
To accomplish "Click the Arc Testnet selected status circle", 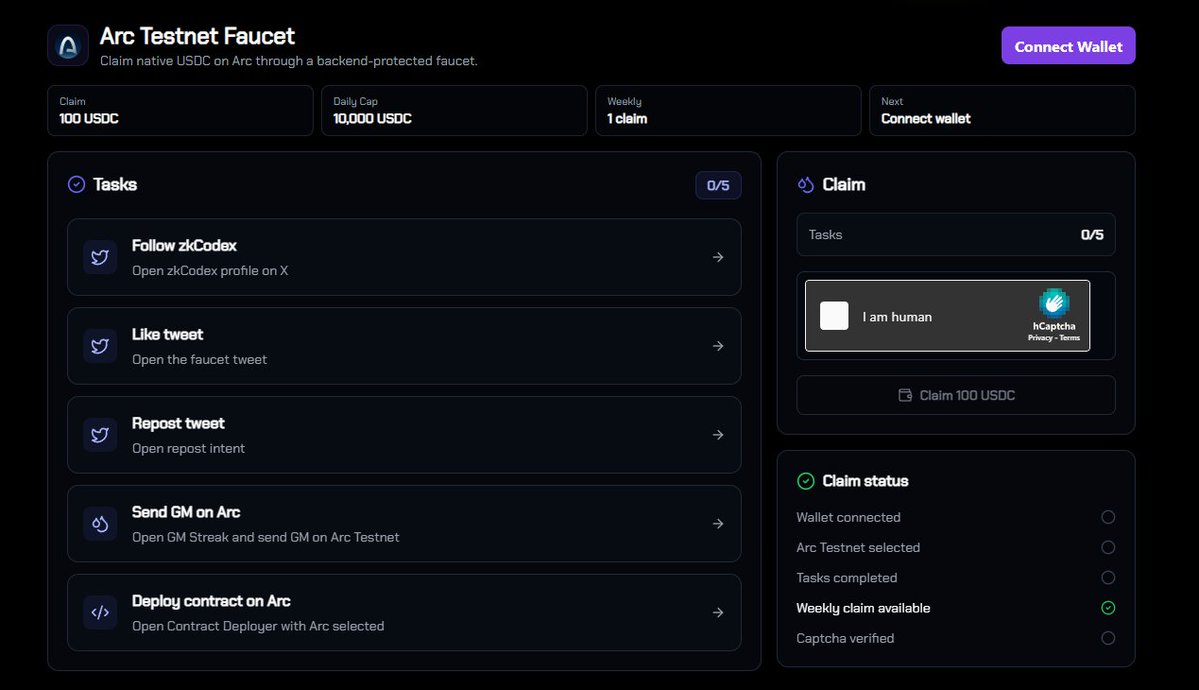I will (x=1108, y=547).
